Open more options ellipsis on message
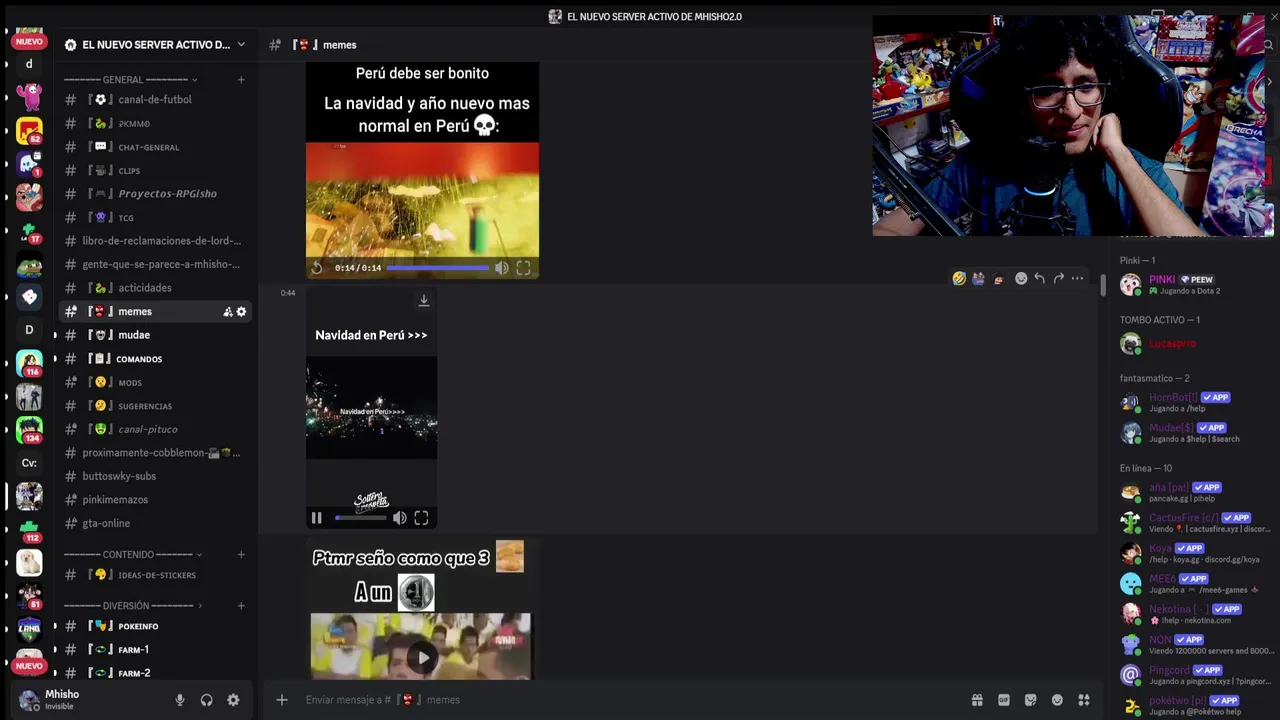 click(1077, 279)
